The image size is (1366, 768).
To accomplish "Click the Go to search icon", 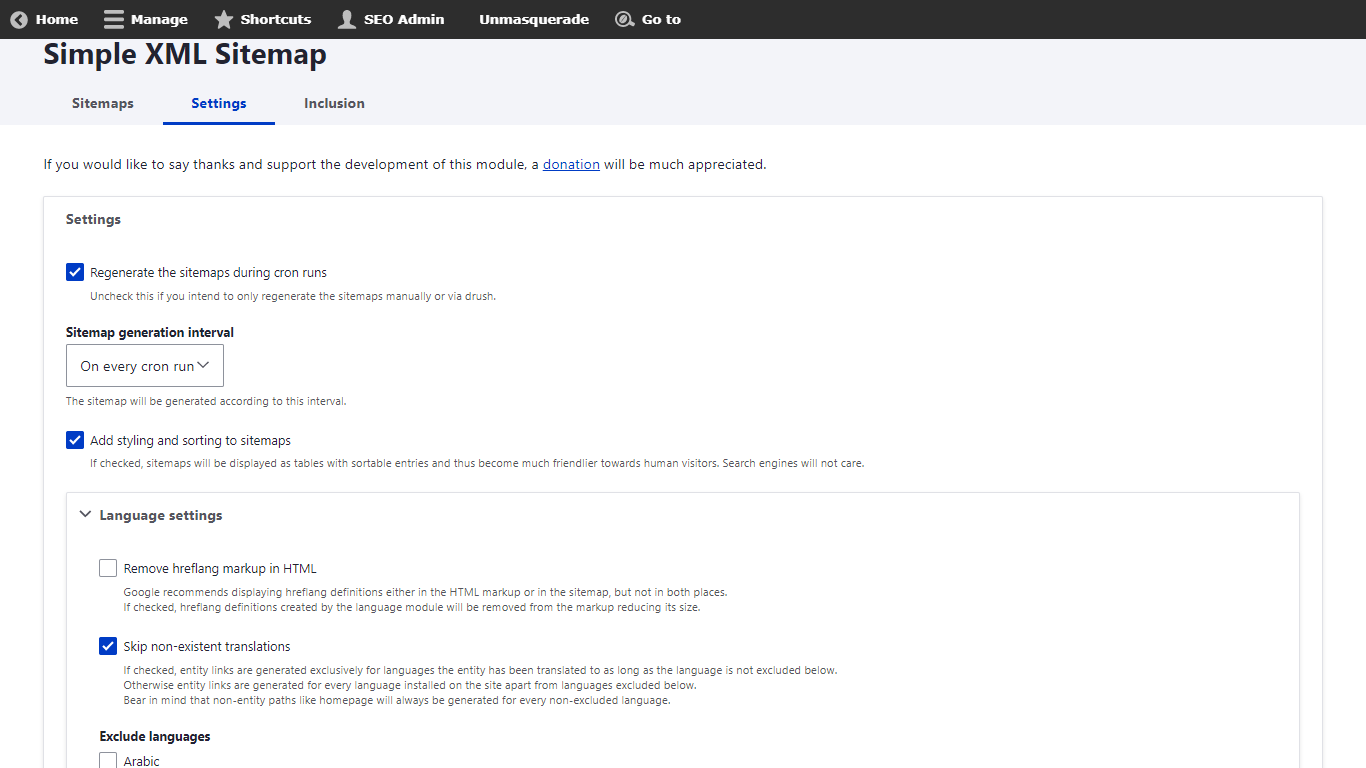I will coord(625,19).
